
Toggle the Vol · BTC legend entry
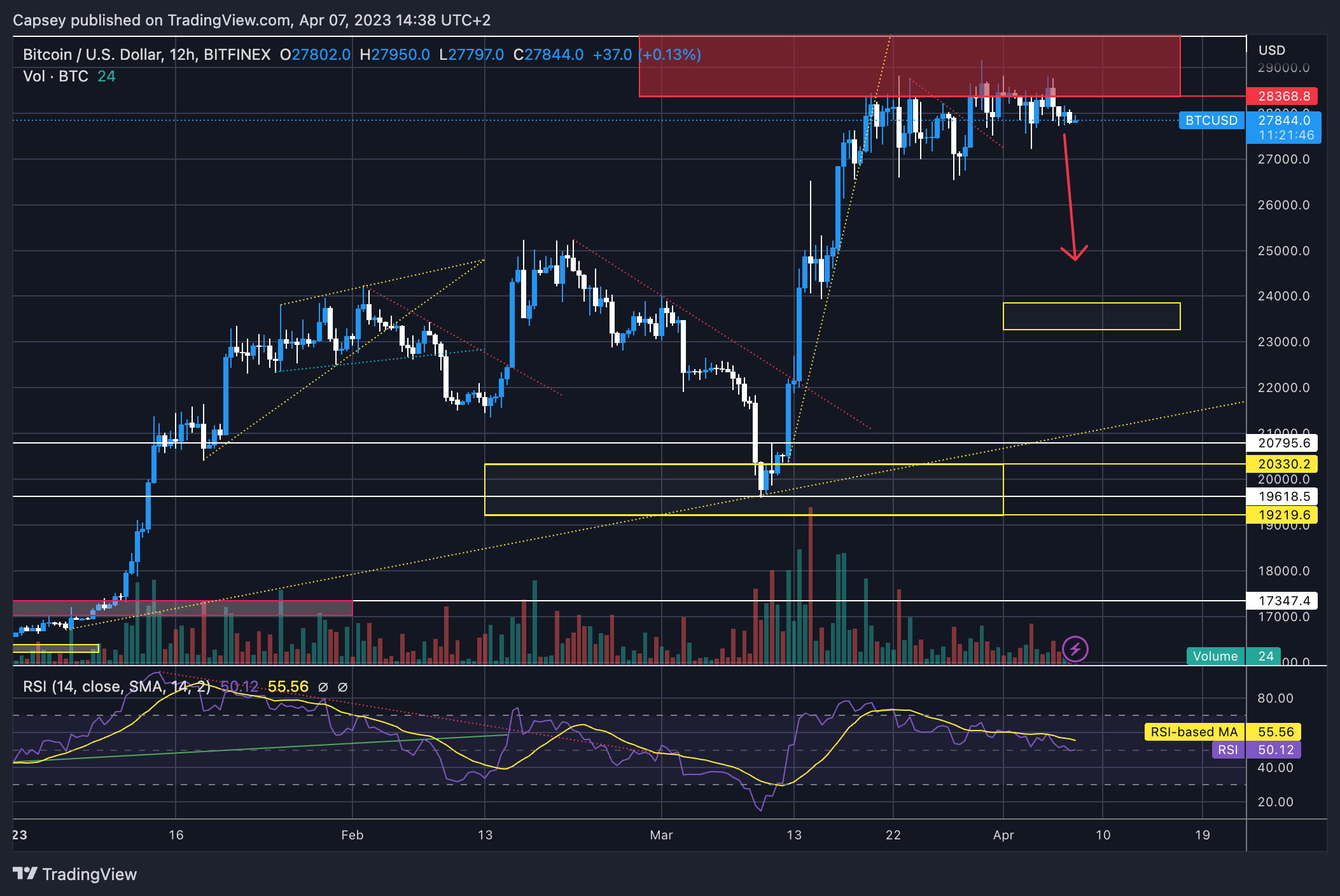click(x=56, y=76)
